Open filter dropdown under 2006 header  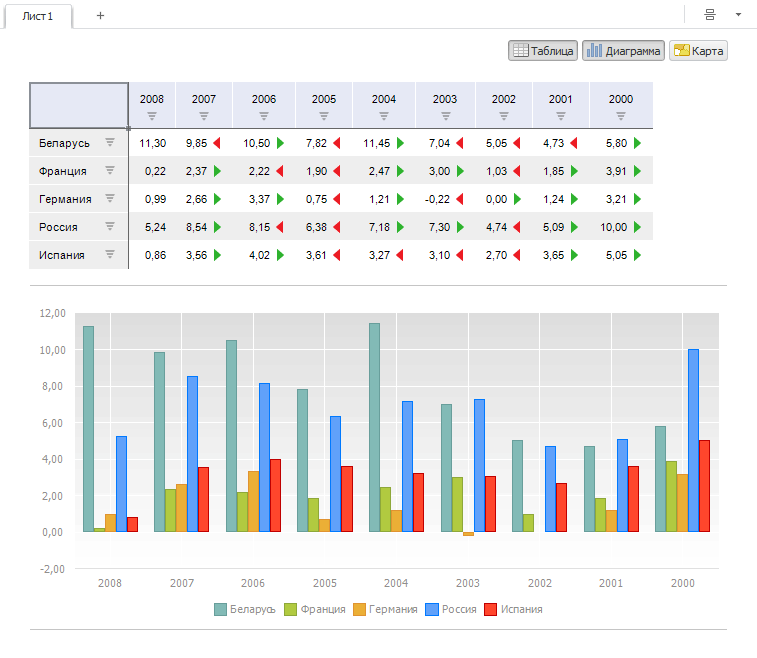(264, 115)
